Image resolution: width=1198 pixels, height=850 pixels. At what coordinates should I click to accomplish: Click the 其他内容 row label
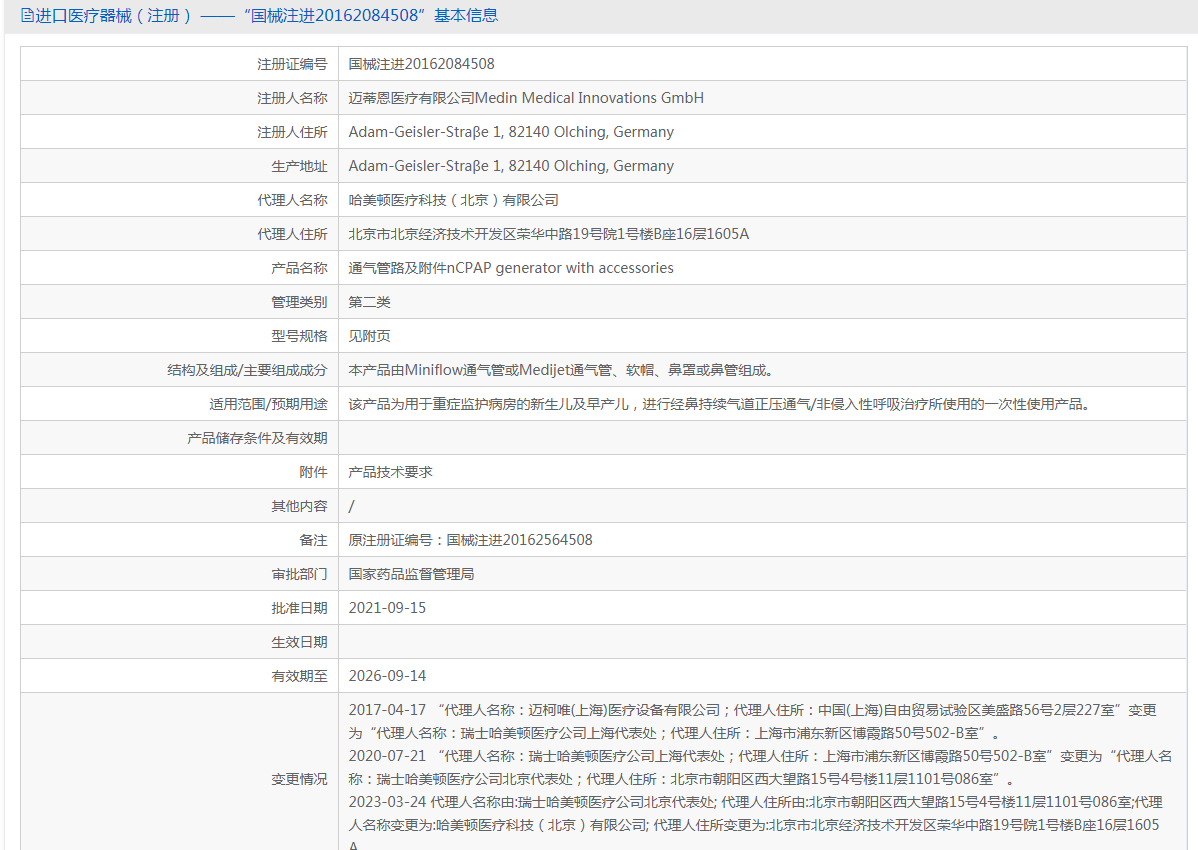pyautogui.click(x=299, y=506)
